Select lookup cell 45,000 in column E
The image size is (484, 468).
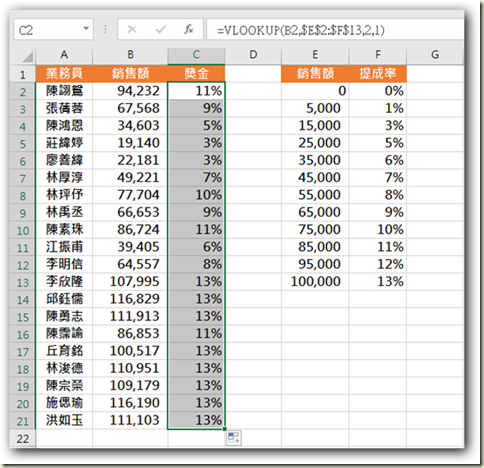[315, 178]
